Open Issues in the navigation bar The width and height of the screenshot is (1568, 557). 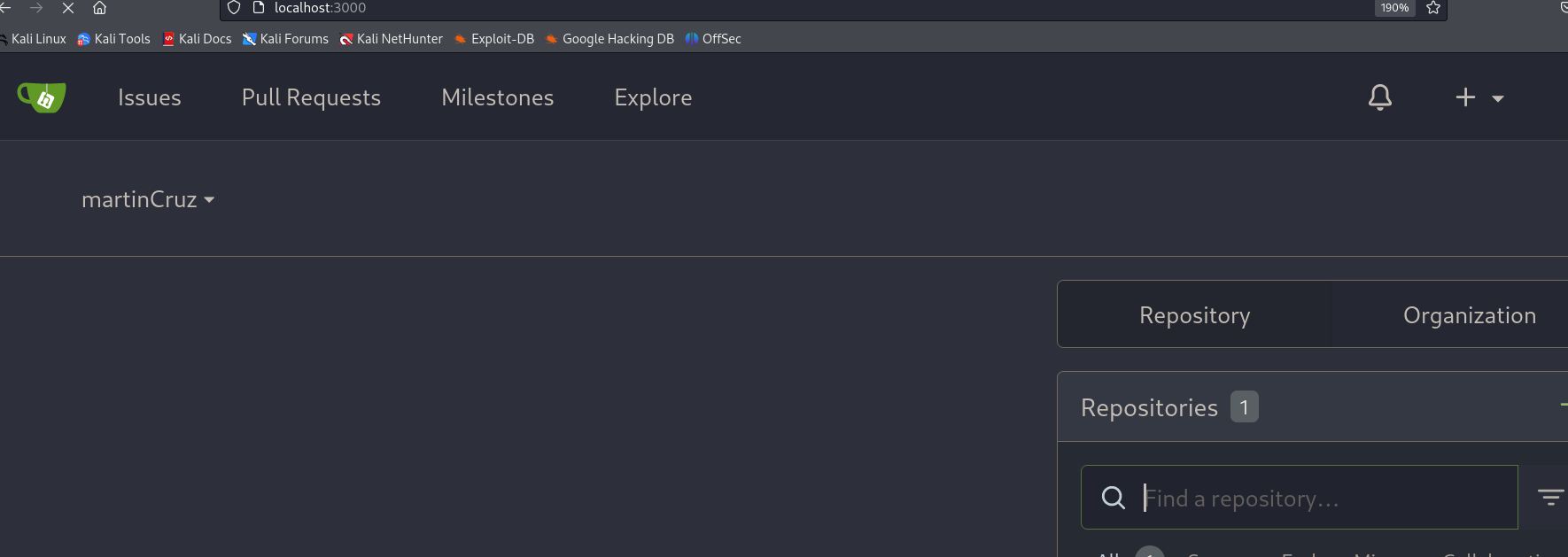tap(149, 97)
